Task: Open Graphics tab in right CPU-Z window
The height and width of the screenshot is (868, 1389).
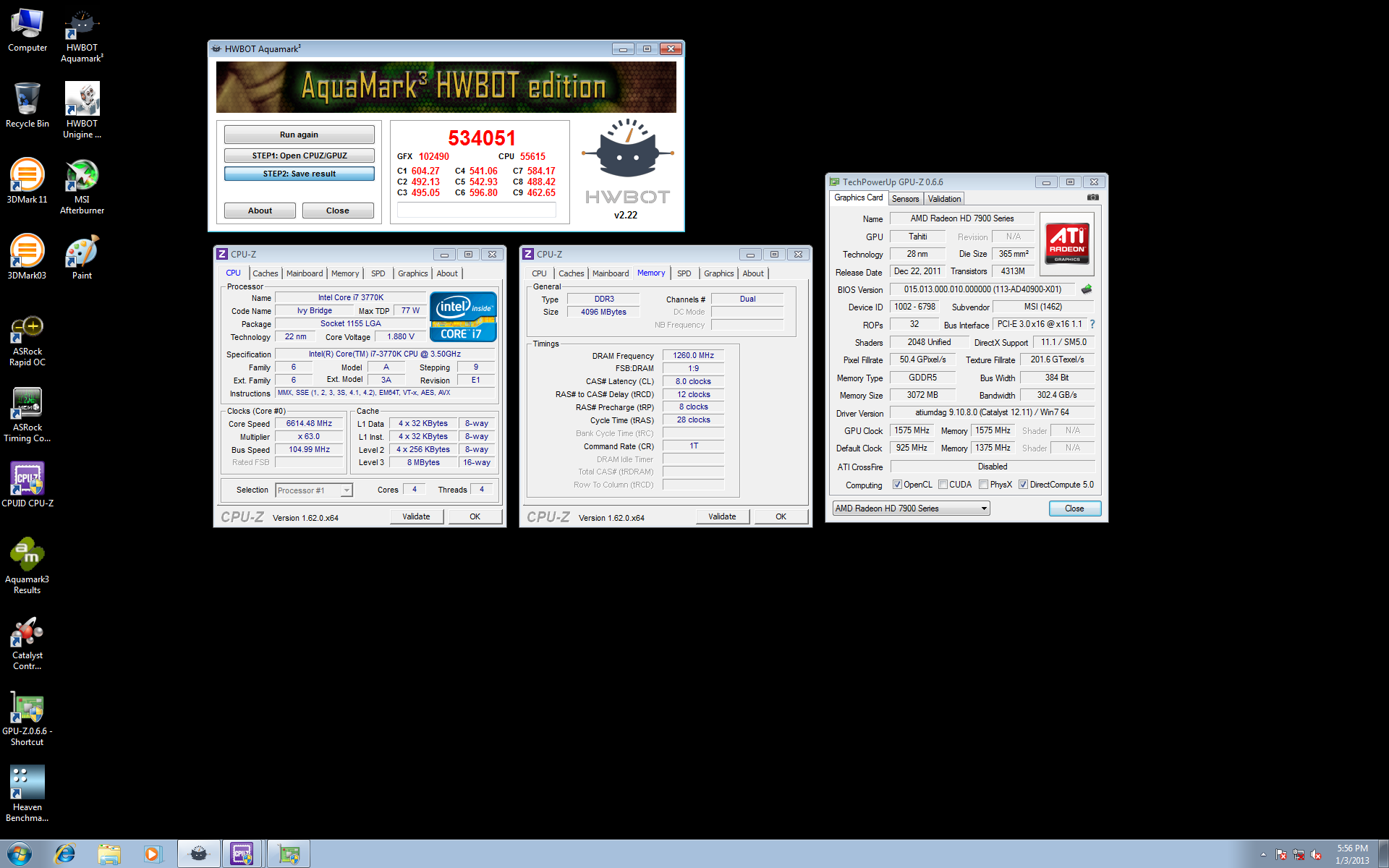Action: point(719,273)
